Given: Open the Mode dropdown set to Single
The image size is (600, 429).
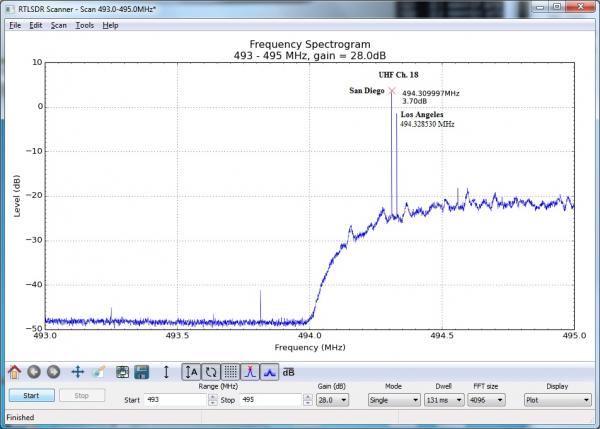Looking at the screenshot, I should coord(394,400).
